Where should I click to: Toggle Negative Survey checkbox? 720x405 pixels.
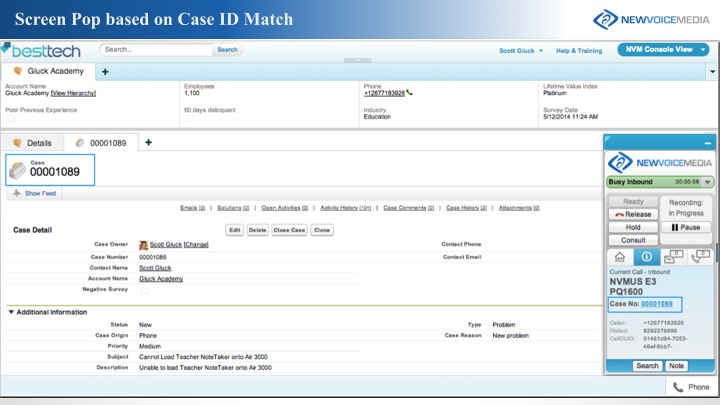(145, 291)
